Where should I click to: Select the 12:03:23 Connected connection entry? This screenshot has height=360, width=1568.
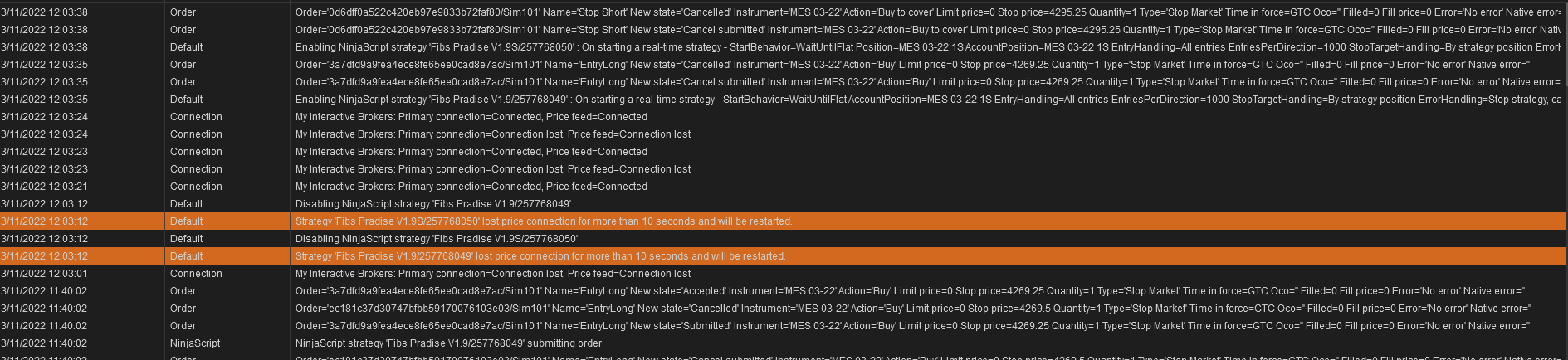pos(471,152)
